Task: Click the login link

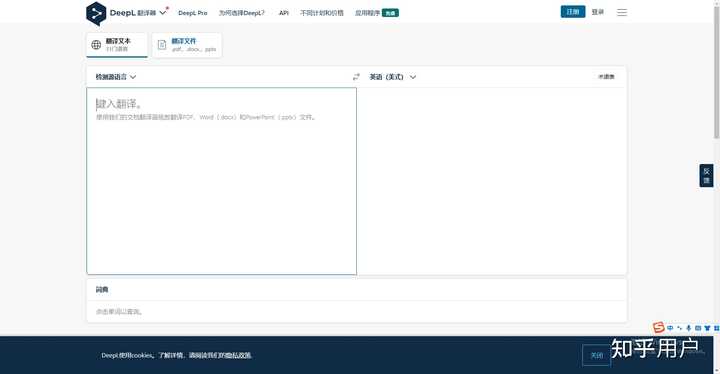Action: [597, 12]
